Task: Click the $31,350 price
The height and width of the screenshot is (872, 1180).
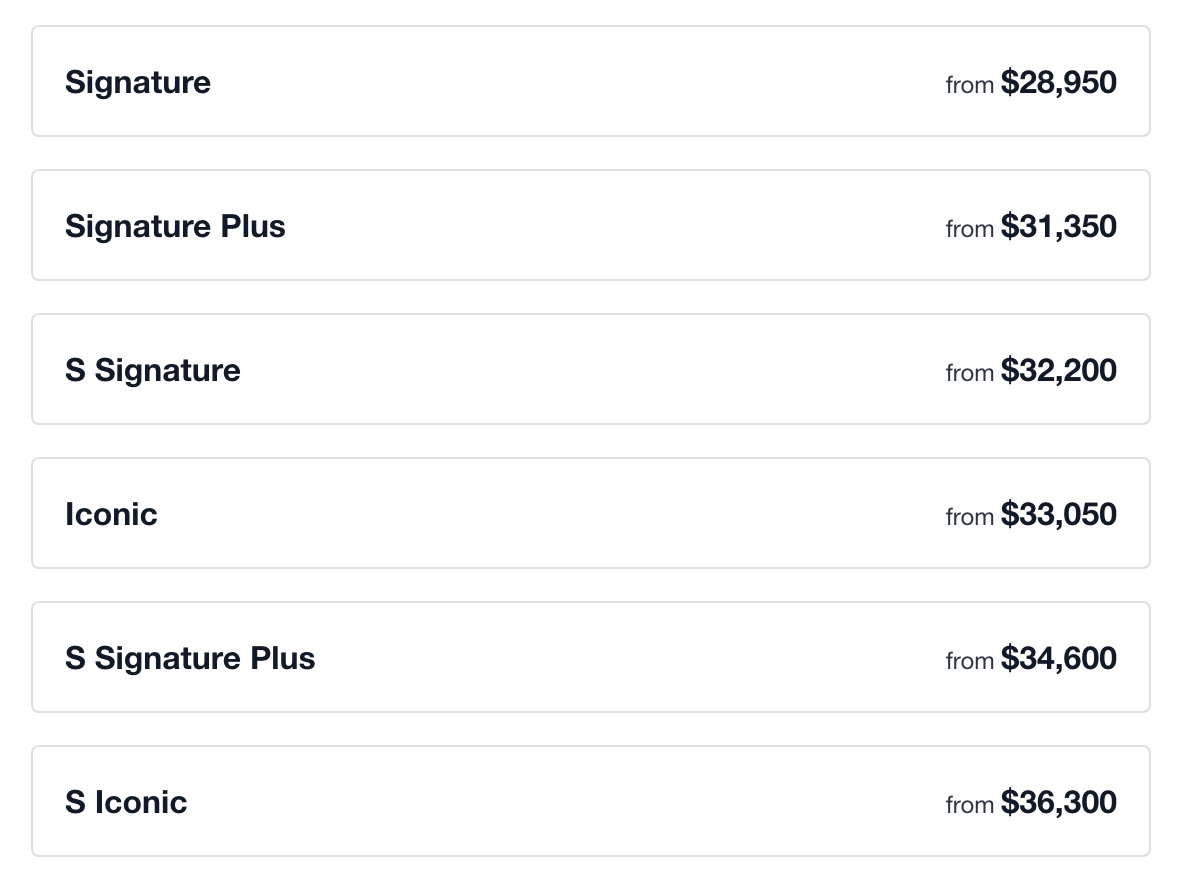Action: tap(1058, 226)
